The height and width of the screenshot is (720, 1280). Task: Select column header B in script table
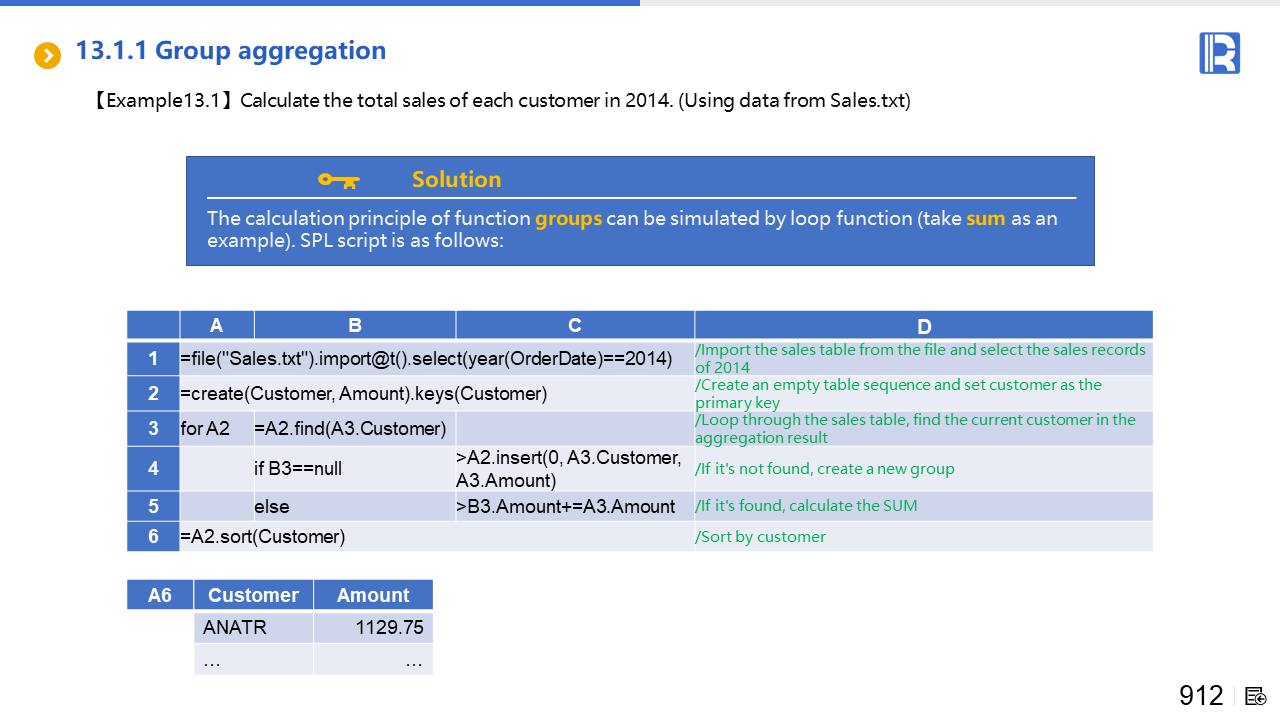(355, 325)
